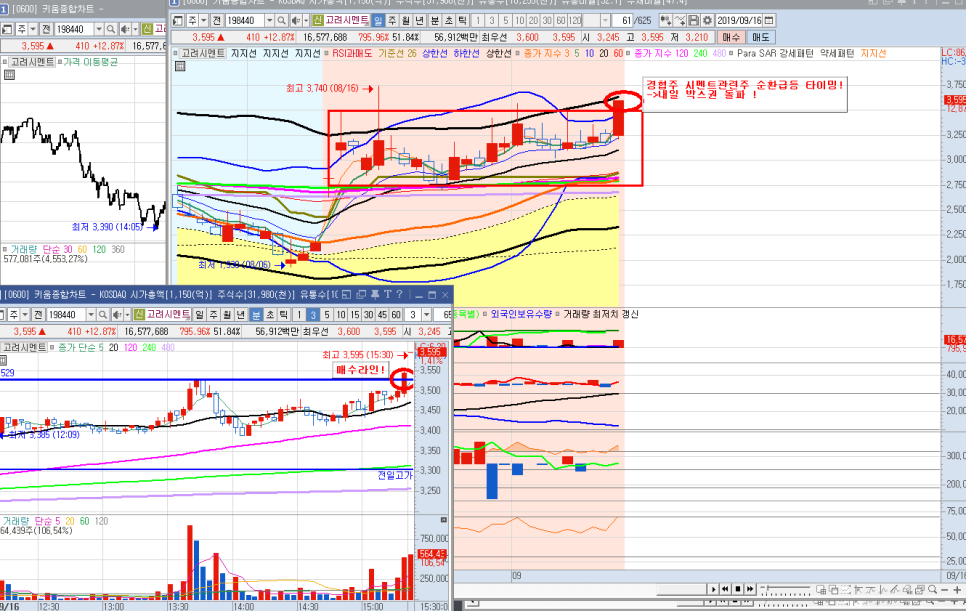Open the 주 dropdown arrow in the minute chart window
Screen dimensions: 966x611
tap(25, 314)
